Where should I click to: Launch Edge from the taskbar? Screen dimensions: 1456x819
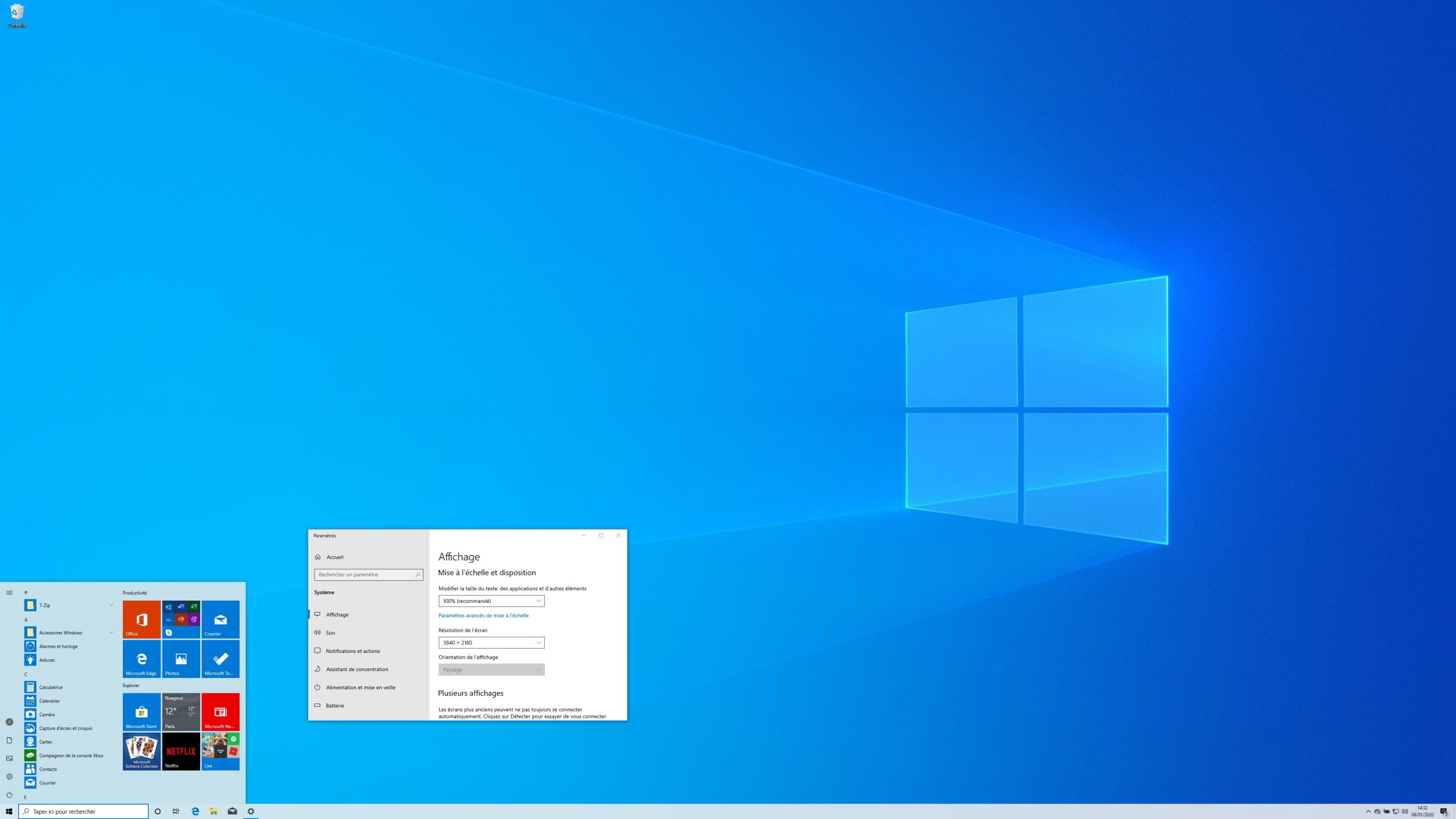[195, 812]
